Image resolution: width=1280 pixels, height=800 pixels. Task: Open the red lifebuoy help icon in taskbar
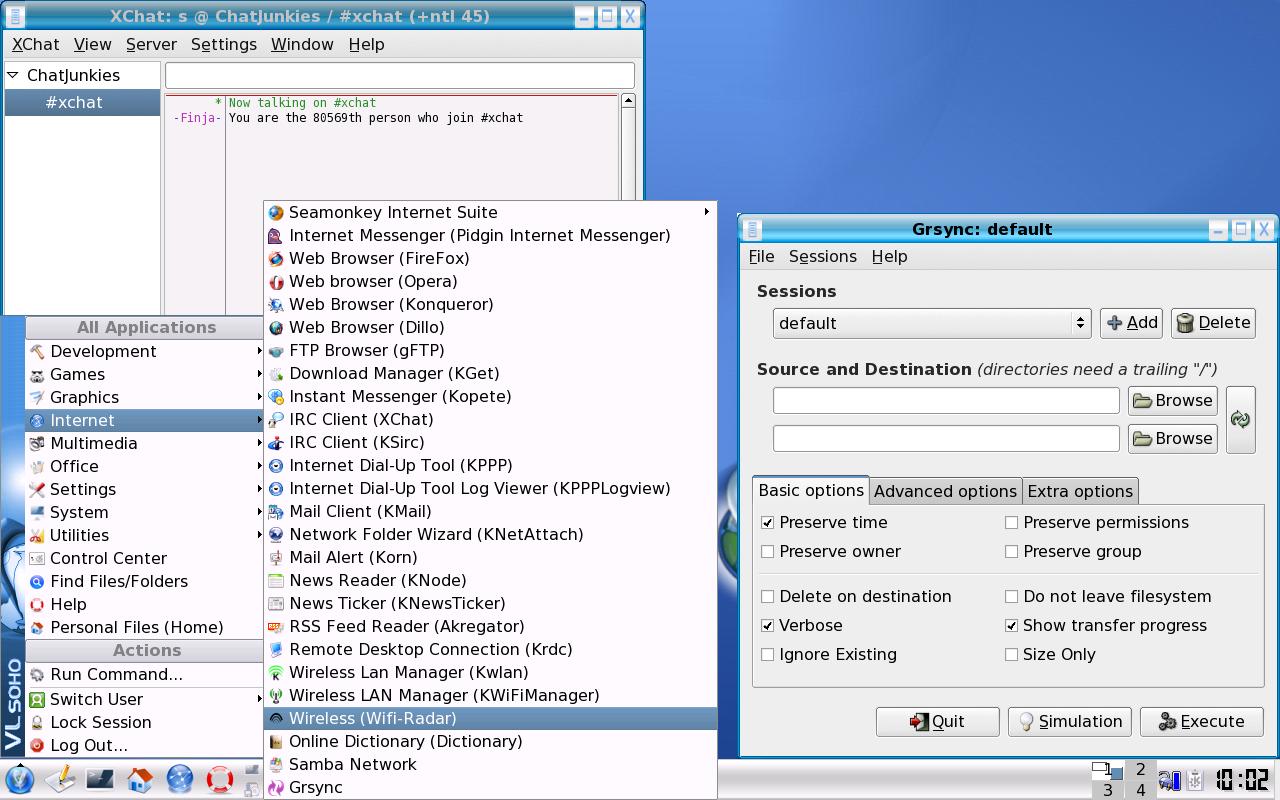click(220, 778)
